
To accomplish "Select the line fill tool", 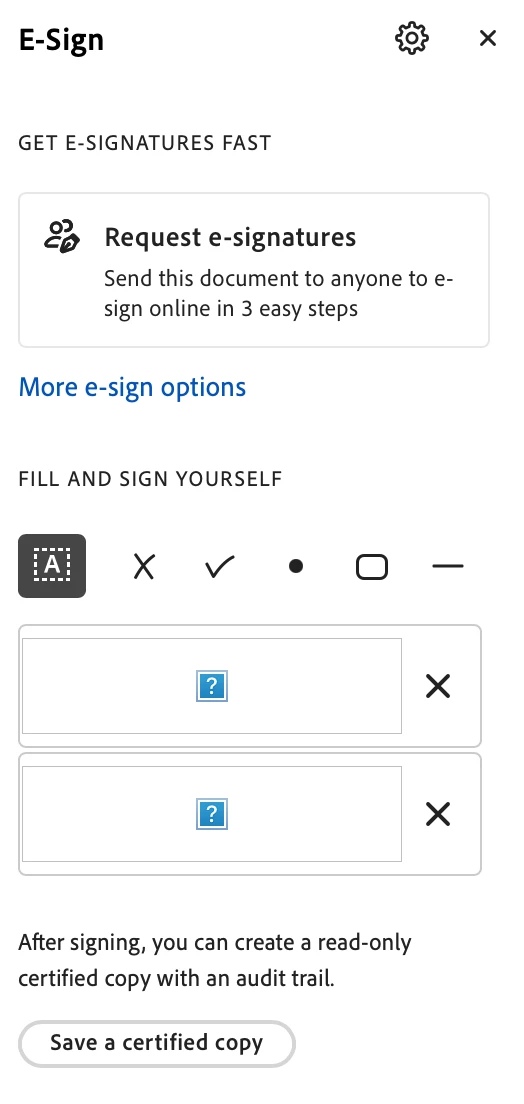I will tap(448, 566).
